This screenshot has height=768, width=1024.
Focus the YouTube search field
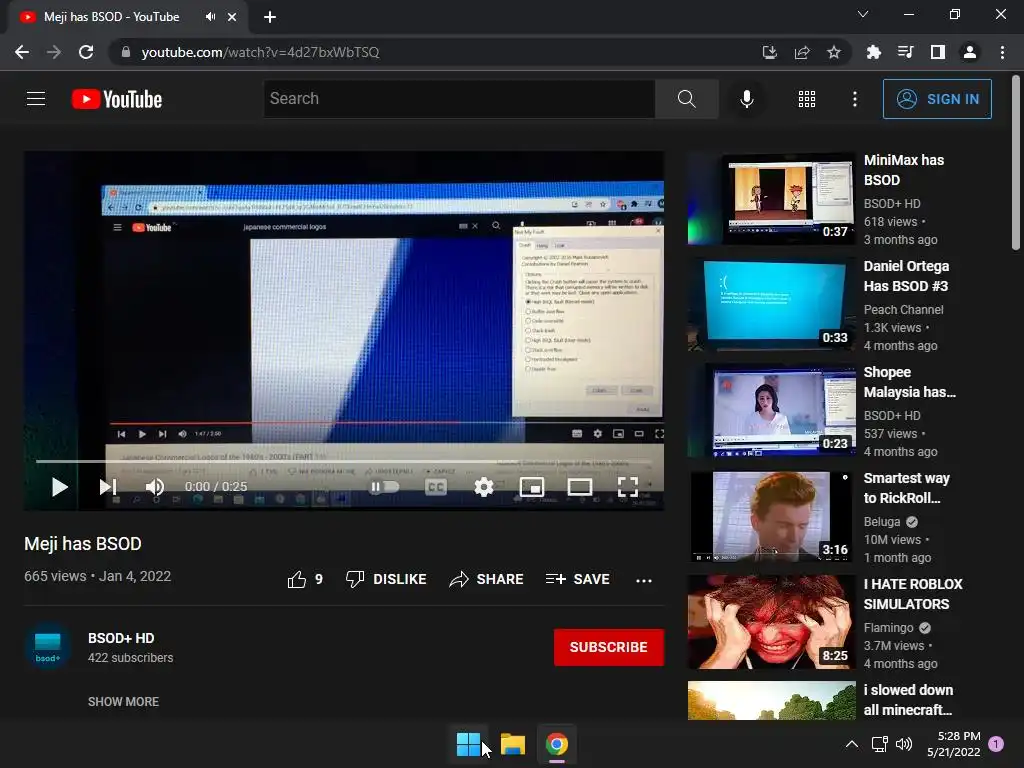pyautogui.click(x=460, y=99)
